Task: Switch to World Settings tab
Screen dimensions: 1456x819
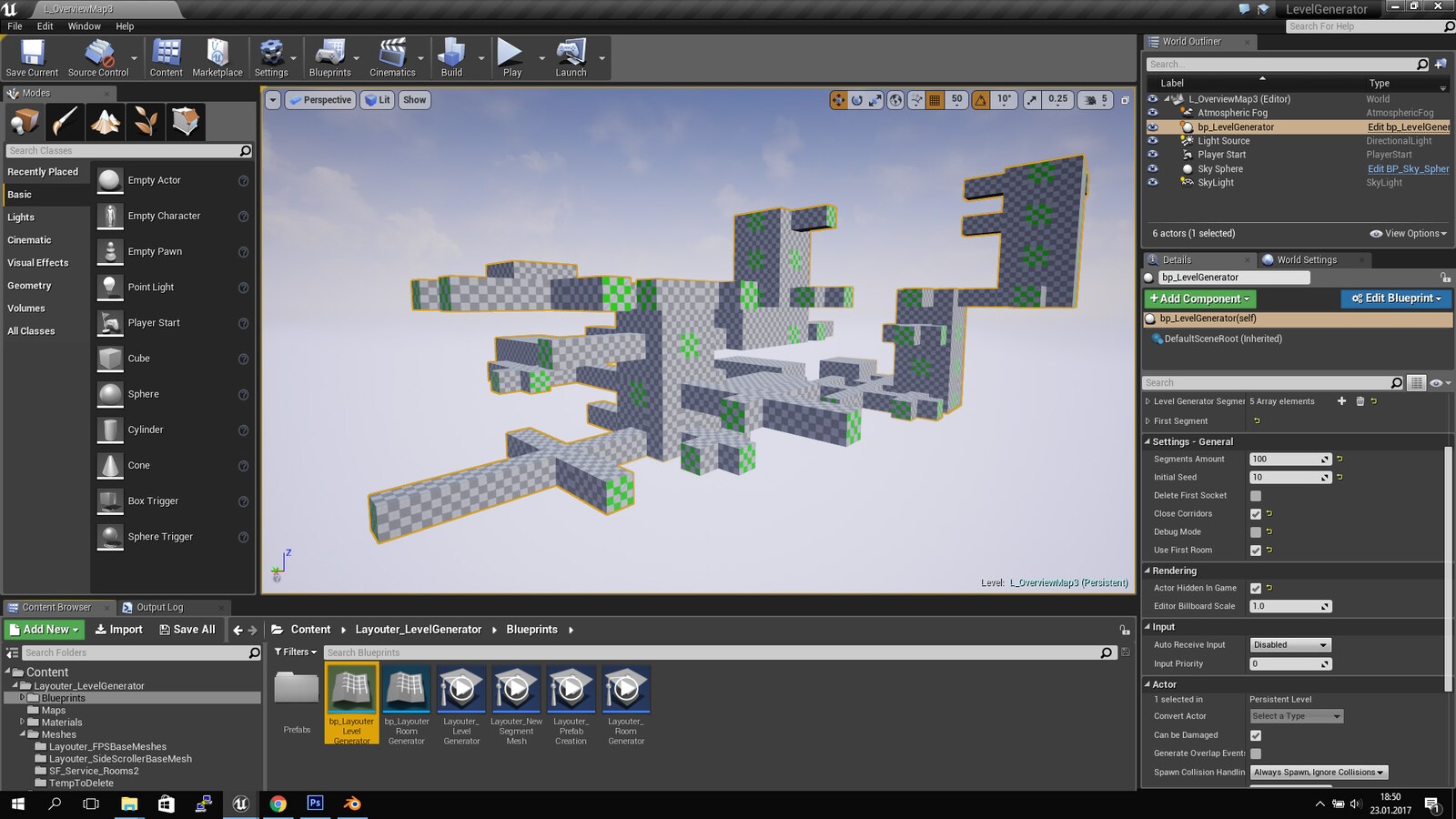Action: point(1307,260)
